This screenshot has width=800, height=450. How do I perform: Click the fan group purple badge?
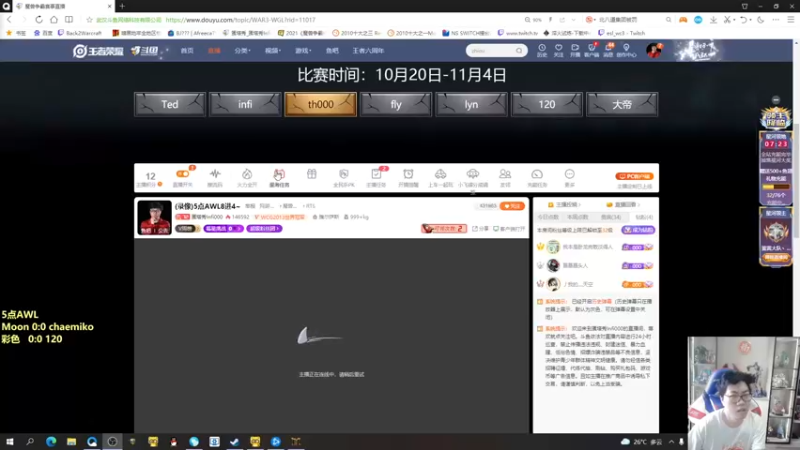pos(264,229)
